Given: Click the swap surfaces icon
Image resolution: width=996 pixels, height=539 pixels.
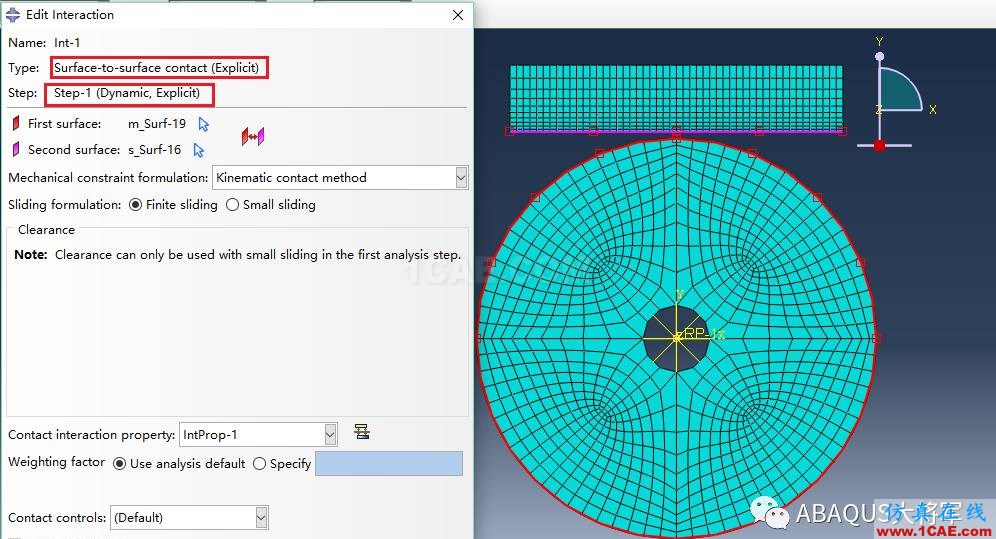Looking at the screenshot, I should tap(252, 136).
